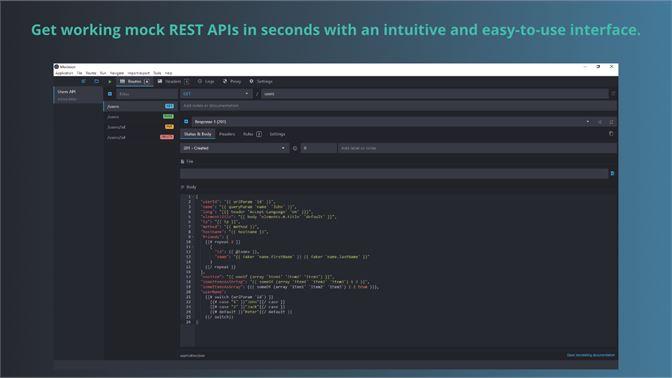
Task: Open the Application menu
Action: [64, 73]
